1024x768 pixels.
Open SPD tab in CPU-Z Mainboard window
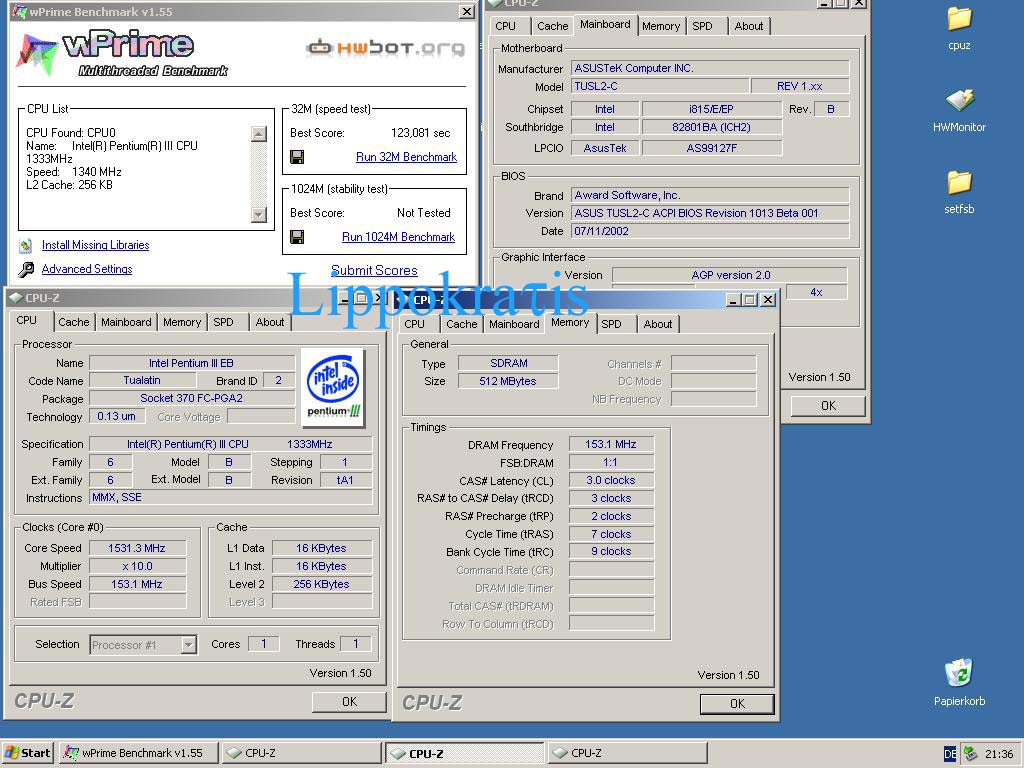click(x=703, y=26)
